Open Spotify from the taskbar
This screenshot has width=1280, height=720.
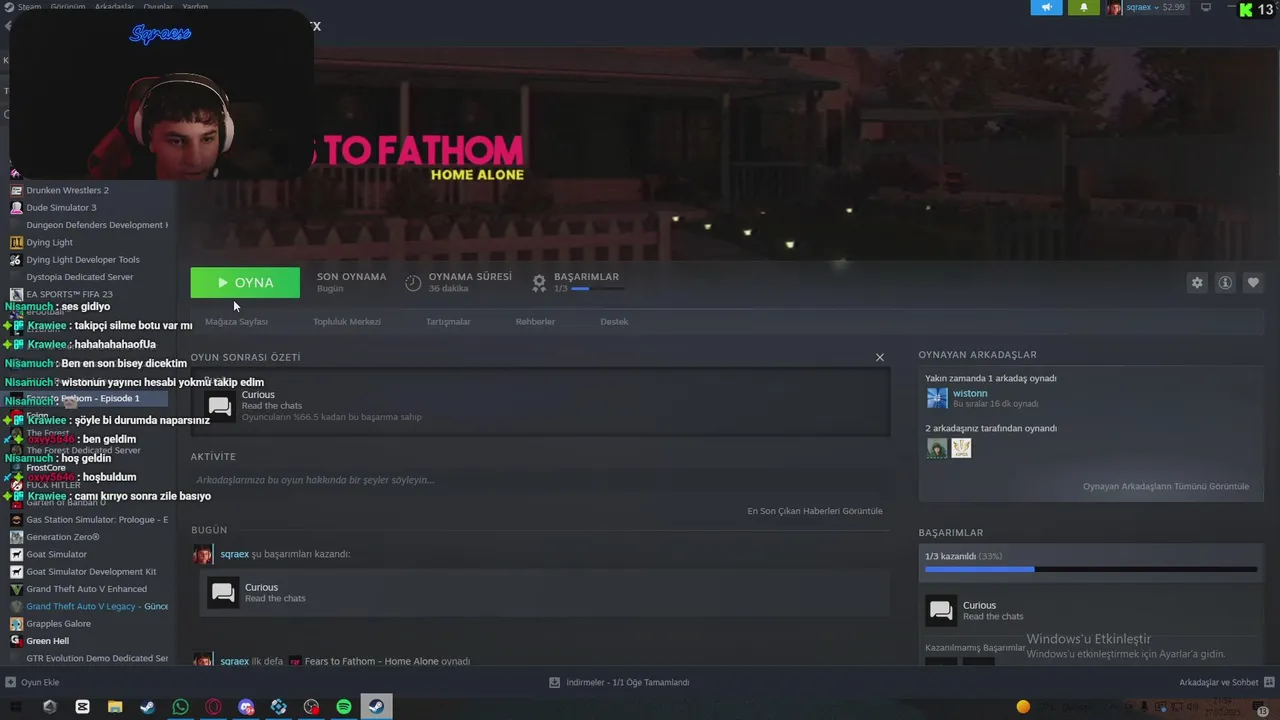click(343, 706)
